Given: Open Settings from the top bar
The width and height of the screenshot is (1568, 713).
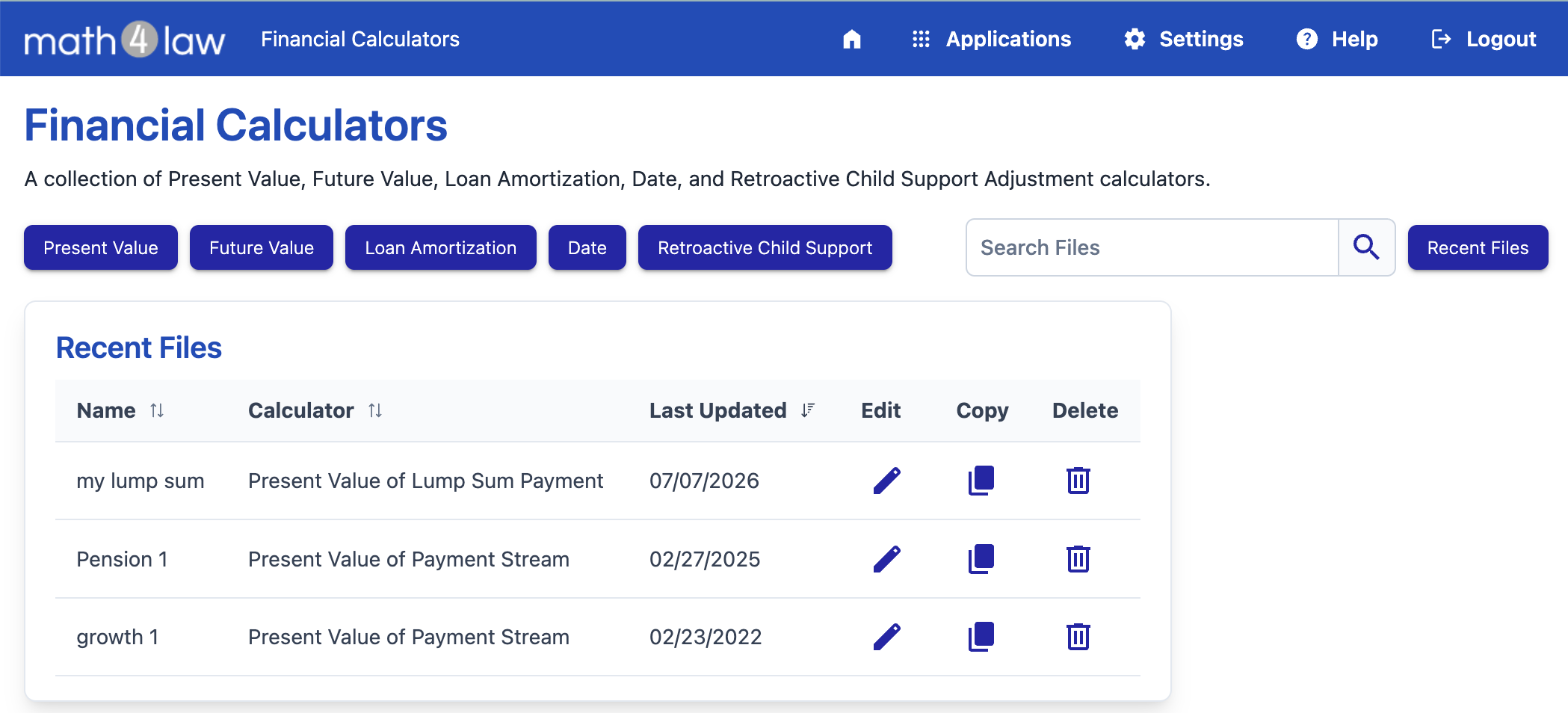Looking at the screenshot, I should click(x=1183, y=39).
